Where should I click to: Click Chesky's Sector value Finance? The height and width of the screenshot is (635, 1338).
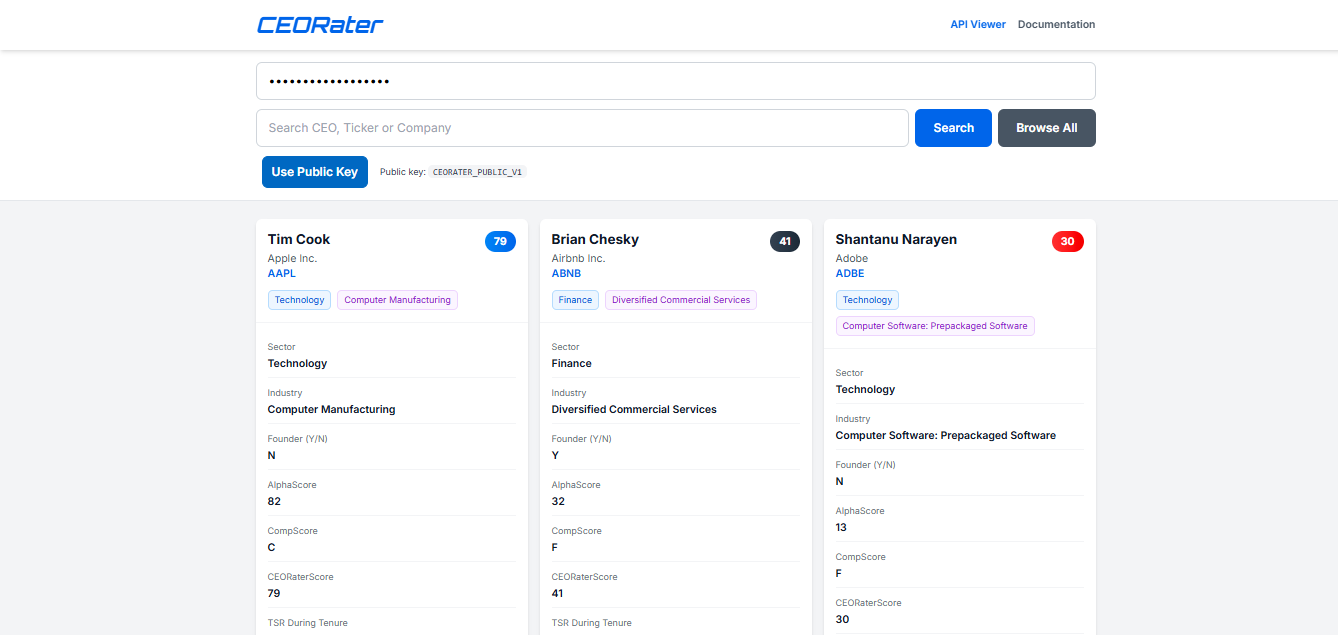(x=572, y=363)
